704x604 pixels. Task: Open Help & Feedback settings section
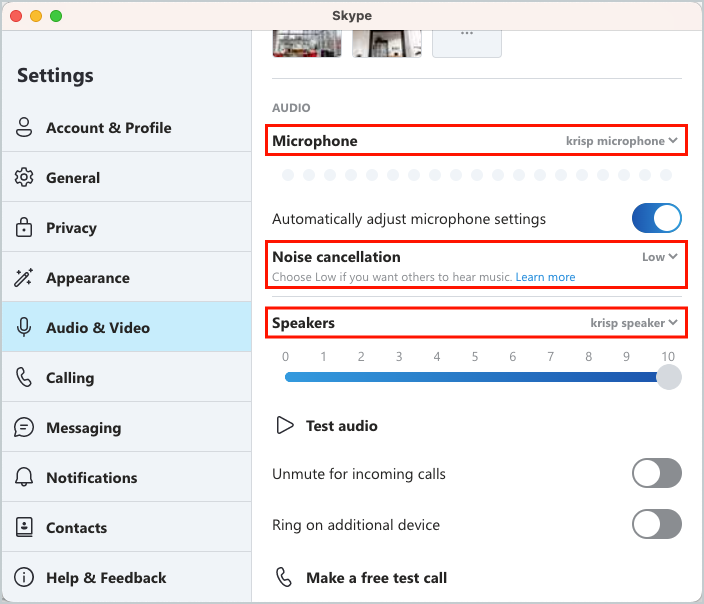pos(106,578)
